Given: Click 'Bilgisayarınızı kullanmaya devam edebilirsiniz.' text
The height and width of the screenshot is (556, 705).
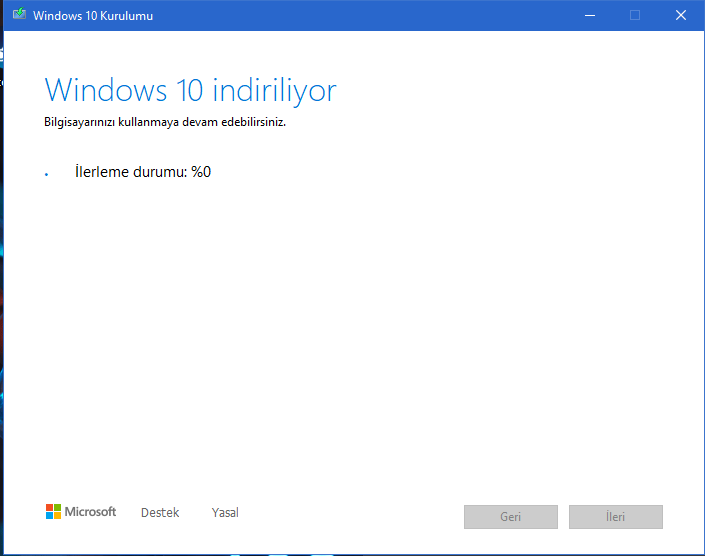Looking at the screenshot, I should [x=165, y=122].
